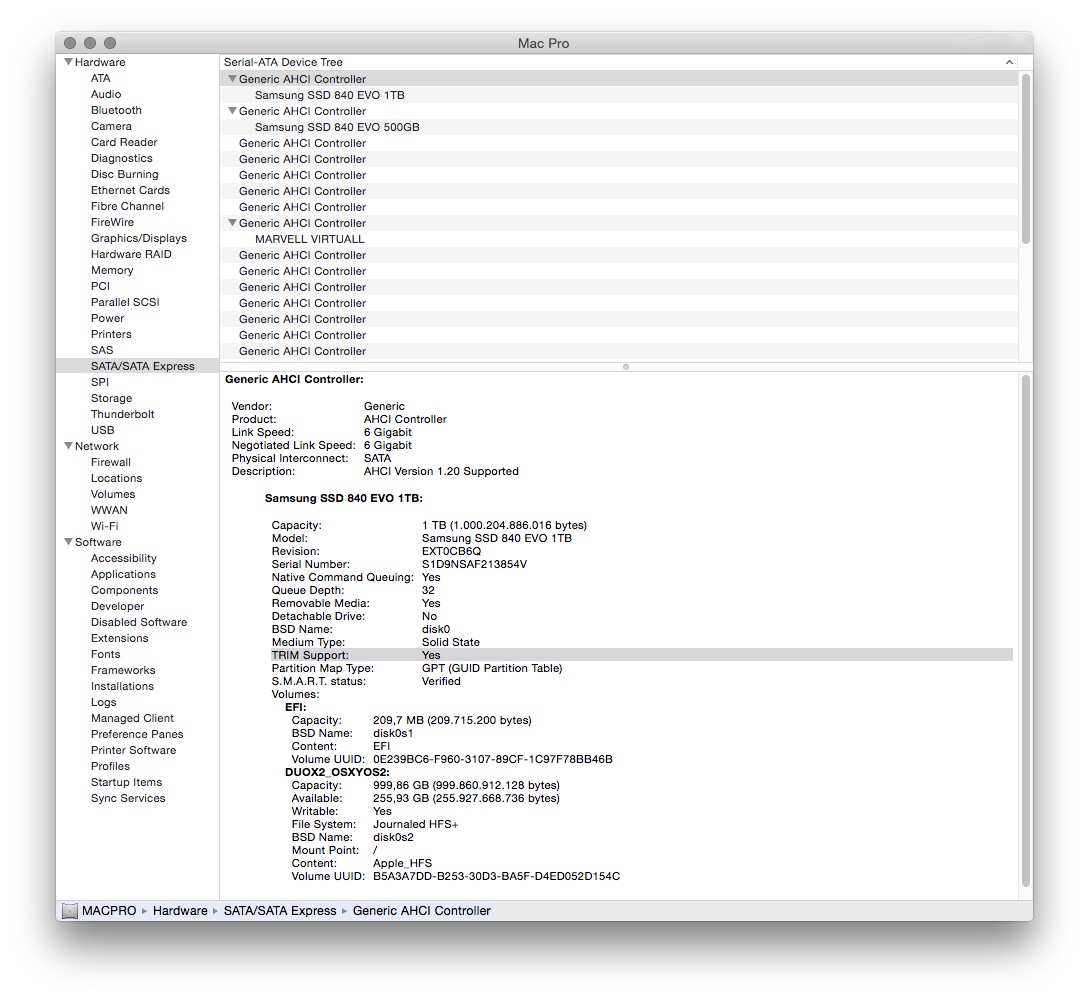1089x1001 pixels.
Task: Show Memory information
Action: coord(112,270)
